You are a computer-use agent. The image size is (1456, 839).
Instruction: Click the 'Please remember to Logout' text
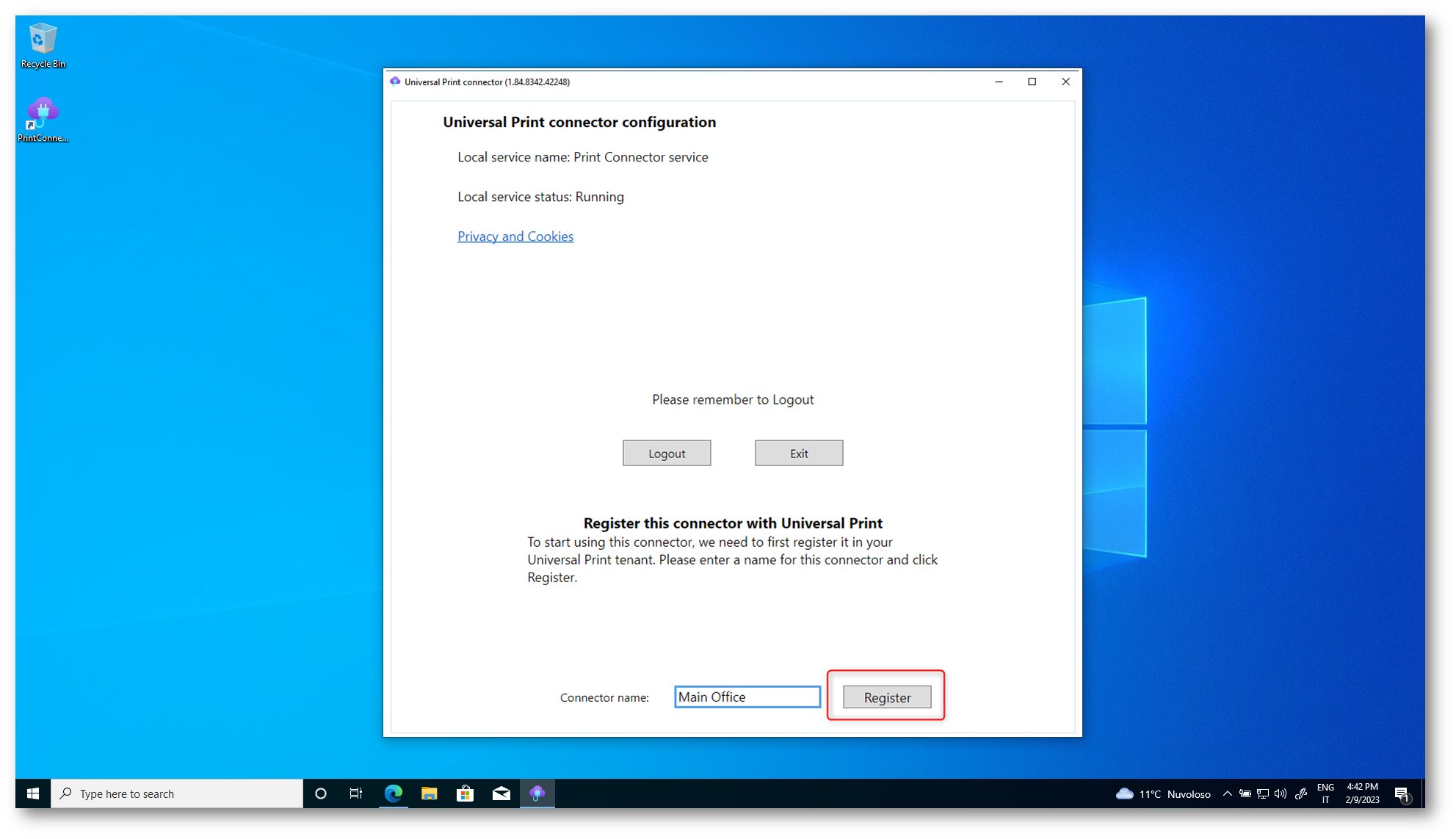[x=732, y=399]
